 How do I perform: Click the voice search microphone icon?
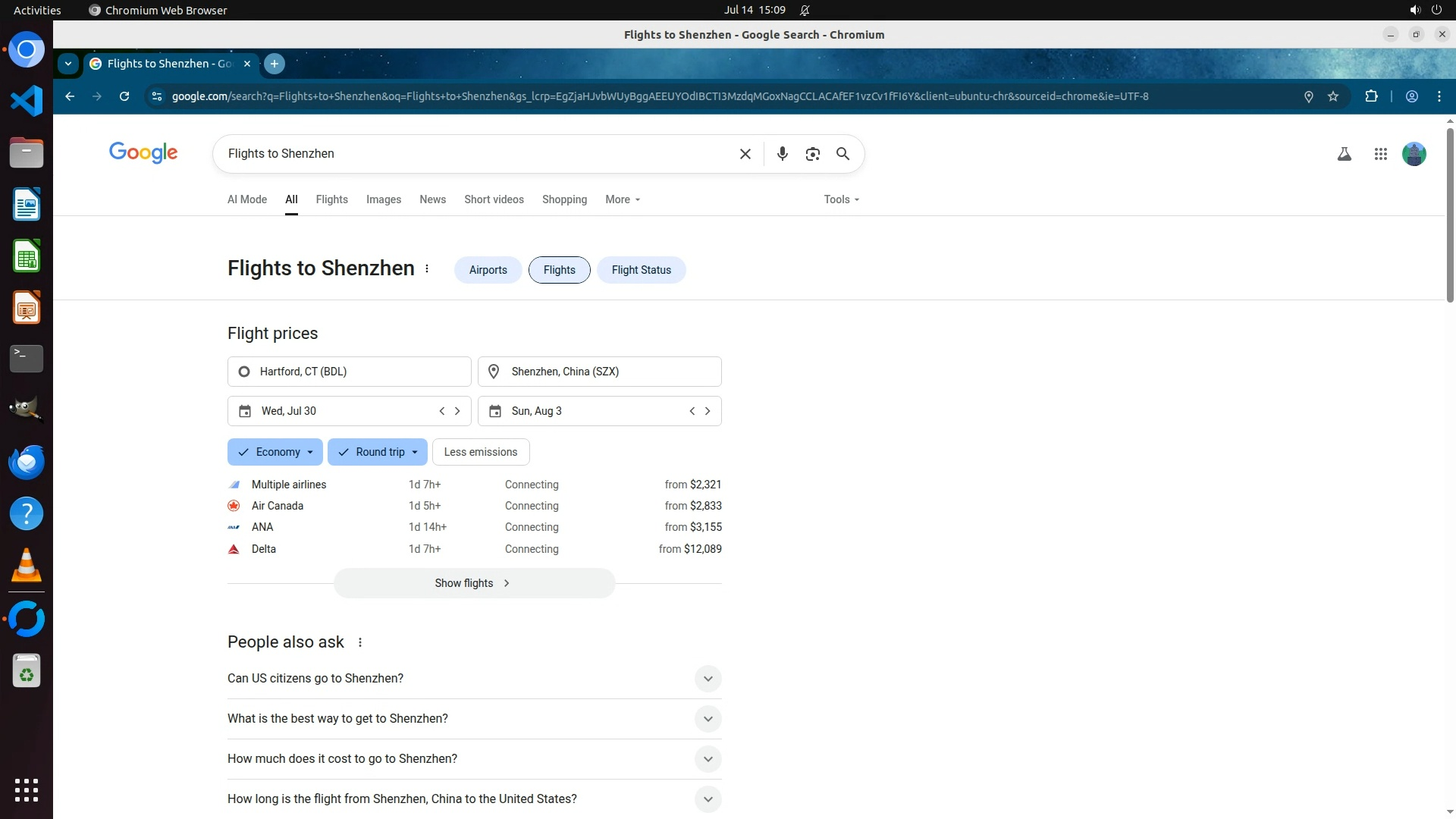782,154
